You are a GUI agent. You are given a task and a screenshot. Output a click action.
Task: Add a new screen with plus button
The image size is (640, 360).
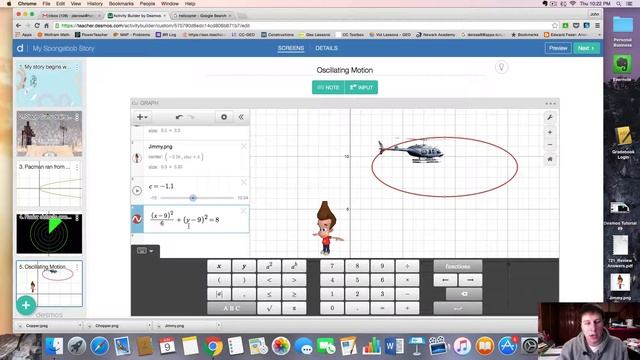(26, 305)
